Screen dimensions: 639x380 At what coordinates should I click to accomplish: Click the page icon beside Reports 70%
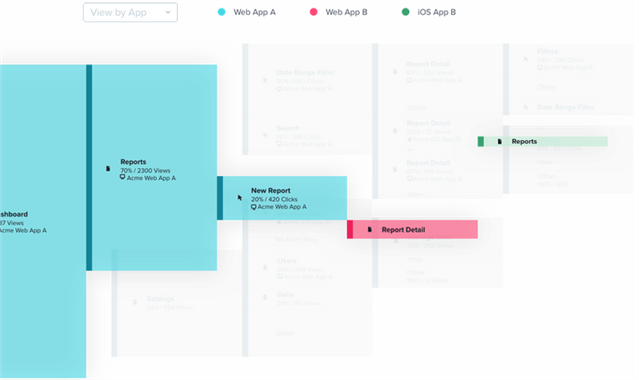click(x=108, y=168)
